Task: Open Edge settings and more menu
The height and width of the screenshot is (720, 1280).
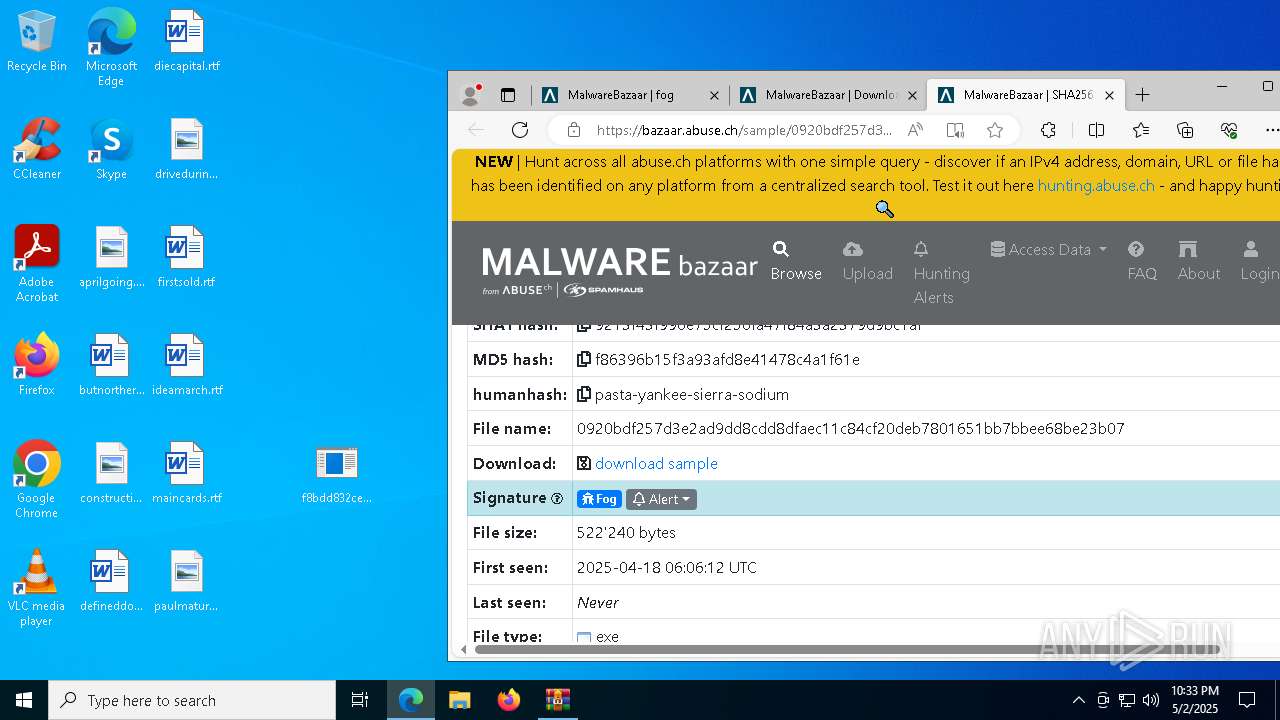Action: (x=1271, y=130)
